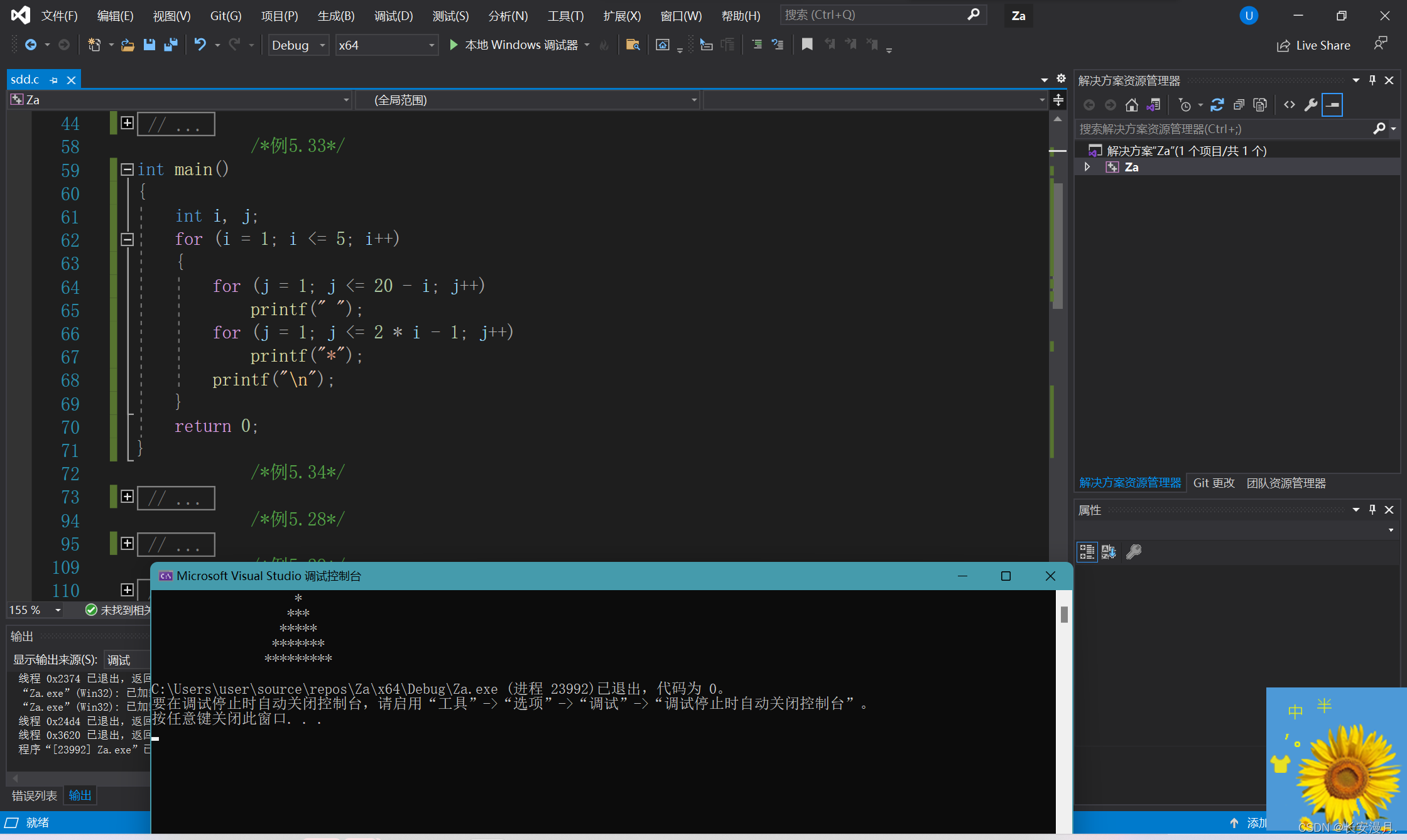This screenshot has height=840, width=1407.
Task: Toggle categorized view in Properties panel
Action: click(x=1087, y=552)
